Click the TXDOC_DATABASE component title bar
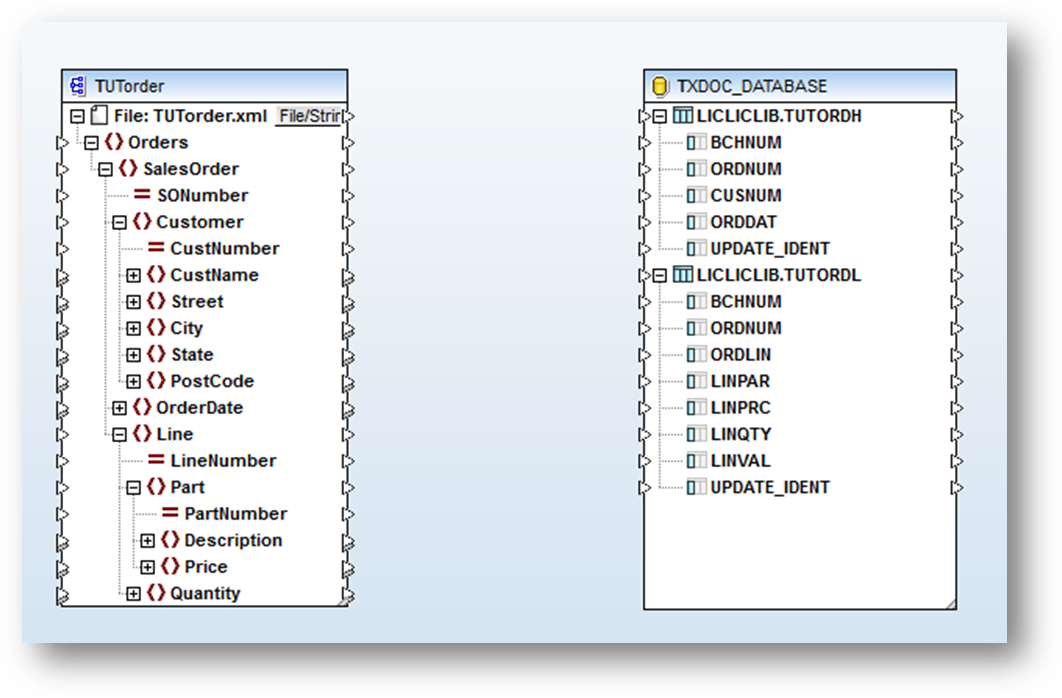 pos(800,86)
